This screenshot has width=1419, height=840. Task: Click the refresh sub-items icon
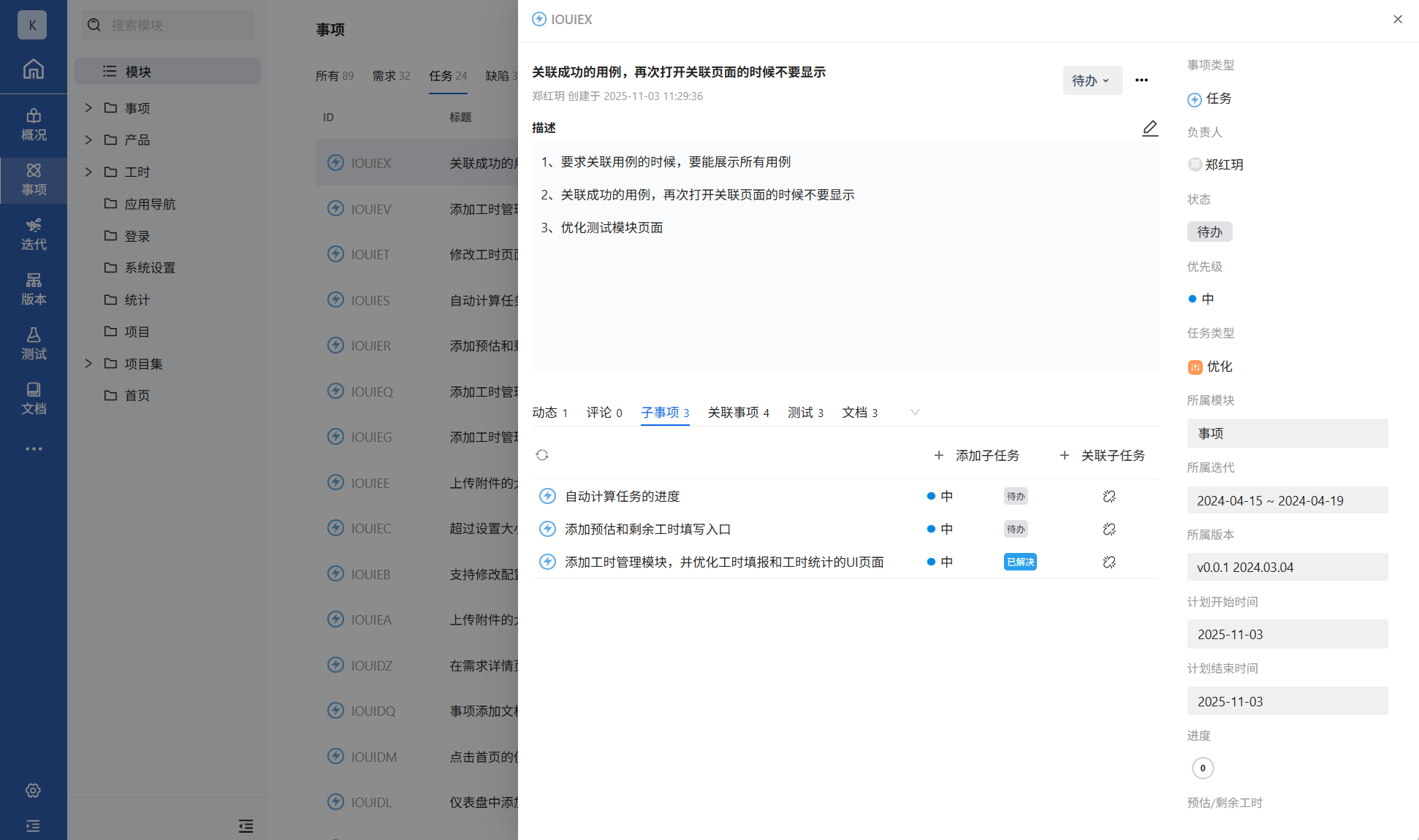(541, 455)
